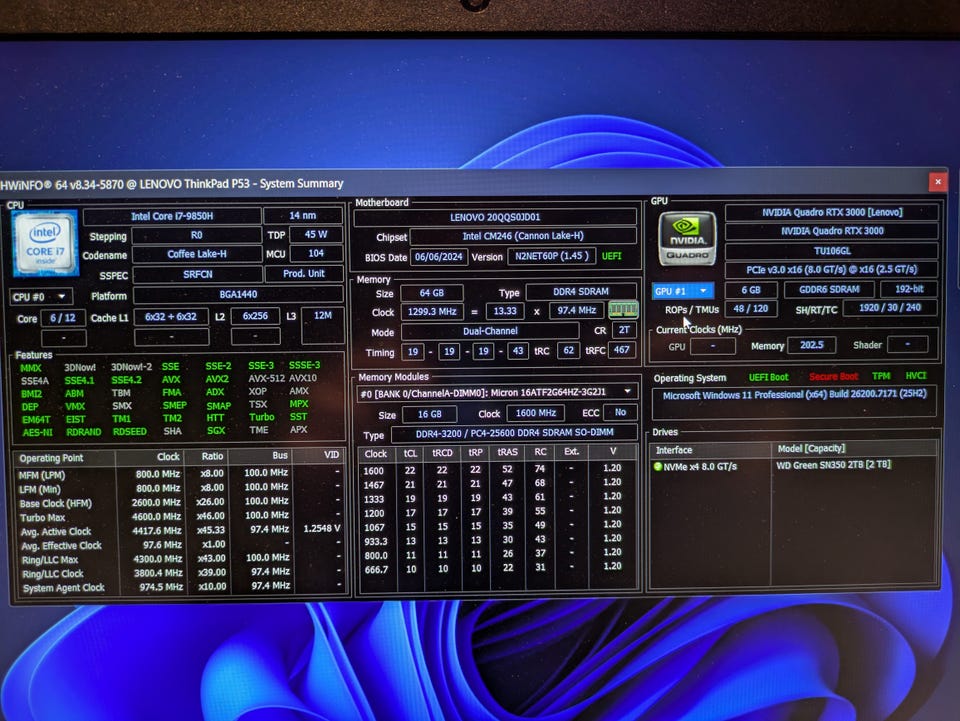Click the AVX2 feature label
960x721 pixels.
(217, 379)
